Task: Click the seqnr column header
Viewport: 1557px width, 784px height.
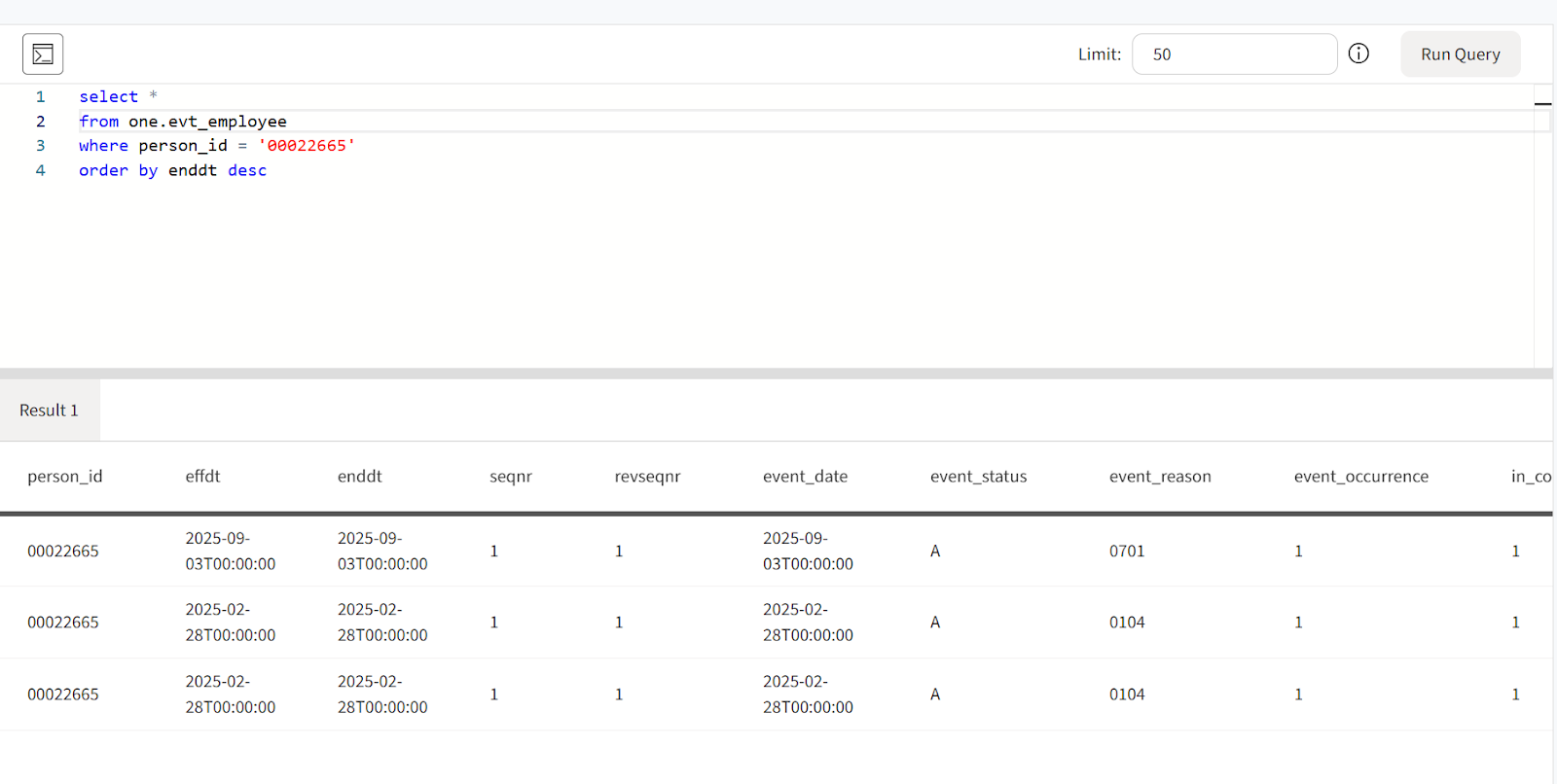Action: tap(510, 477)
